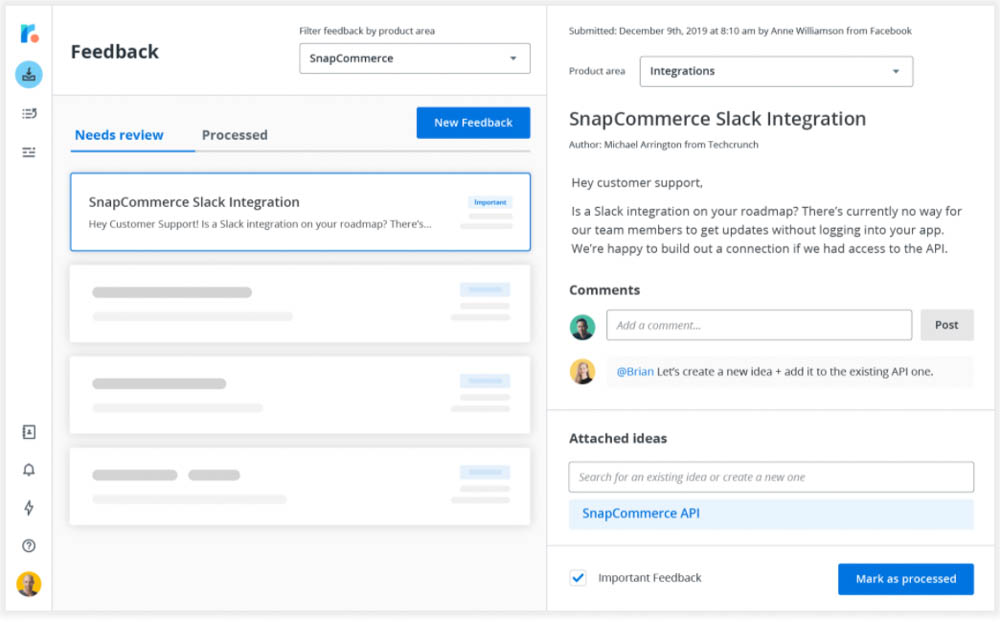Click the Feedback page heading
Image resolution: width=1000 pixels, height=622 pixels.
point(115,52)
